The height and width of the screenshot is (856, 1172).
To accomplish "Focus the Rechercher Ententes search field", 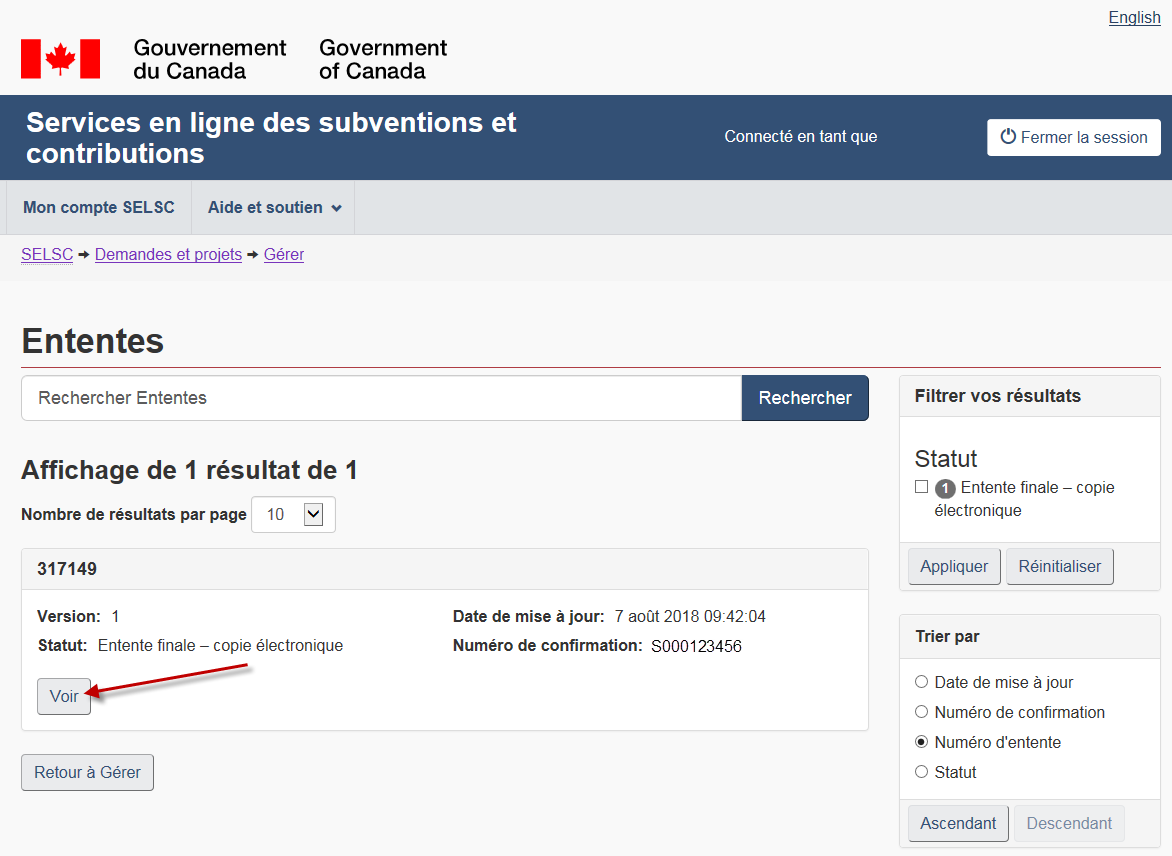I will click(x=381, y=398).
